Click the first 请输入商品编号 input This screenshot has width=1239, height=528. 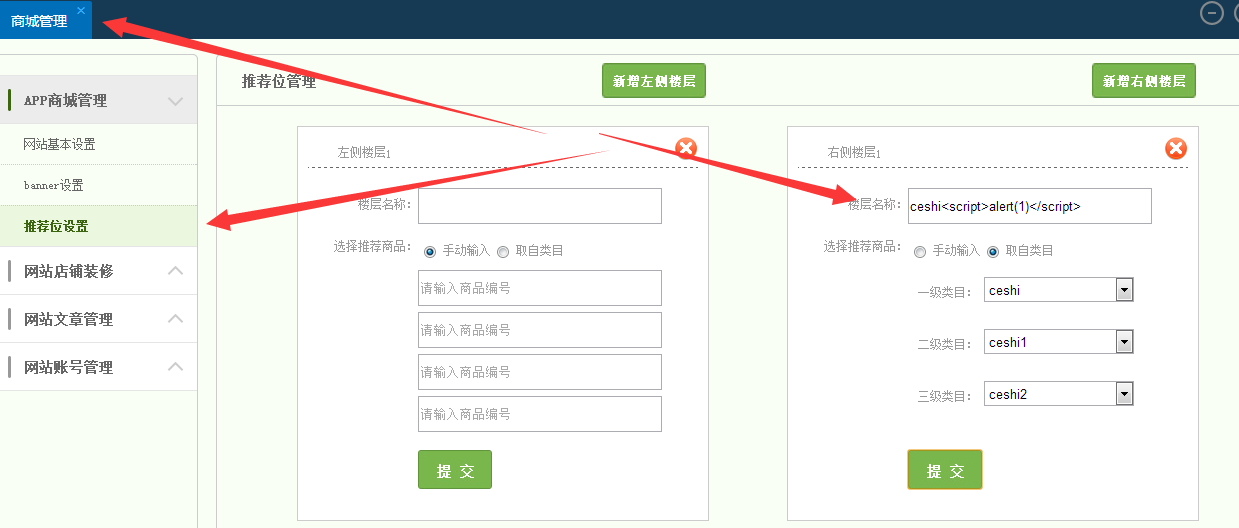540,288
